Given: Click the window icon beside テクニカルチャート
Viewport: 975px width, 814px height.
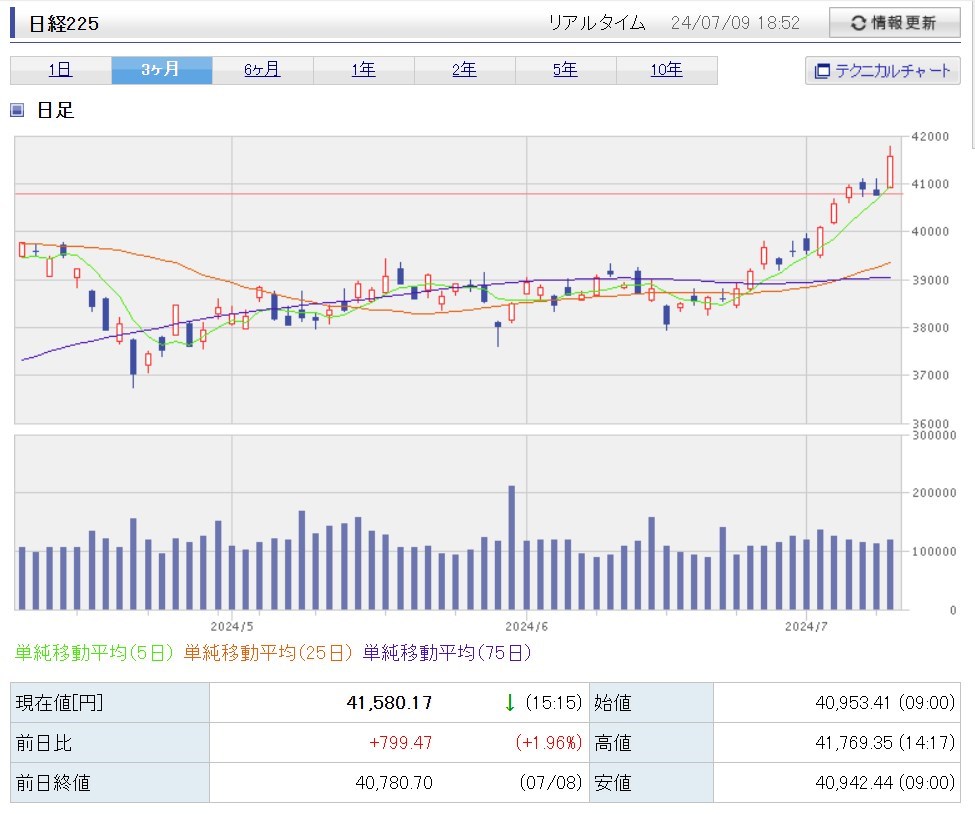Looking at the screenshot, I should 823,71.
